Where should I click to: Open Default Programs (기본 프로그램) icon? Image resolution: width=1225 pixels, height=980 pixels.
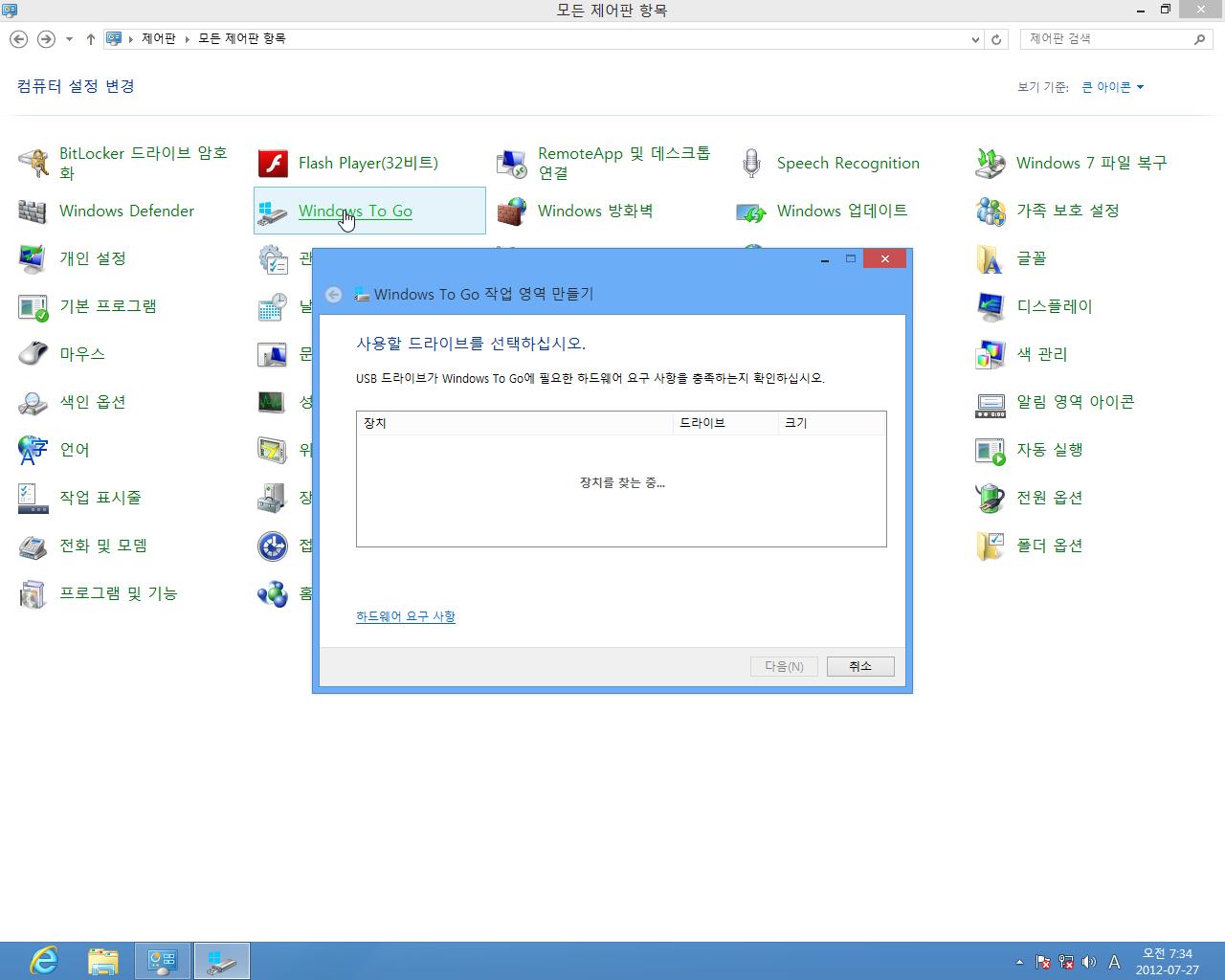(x=33, y=307)
